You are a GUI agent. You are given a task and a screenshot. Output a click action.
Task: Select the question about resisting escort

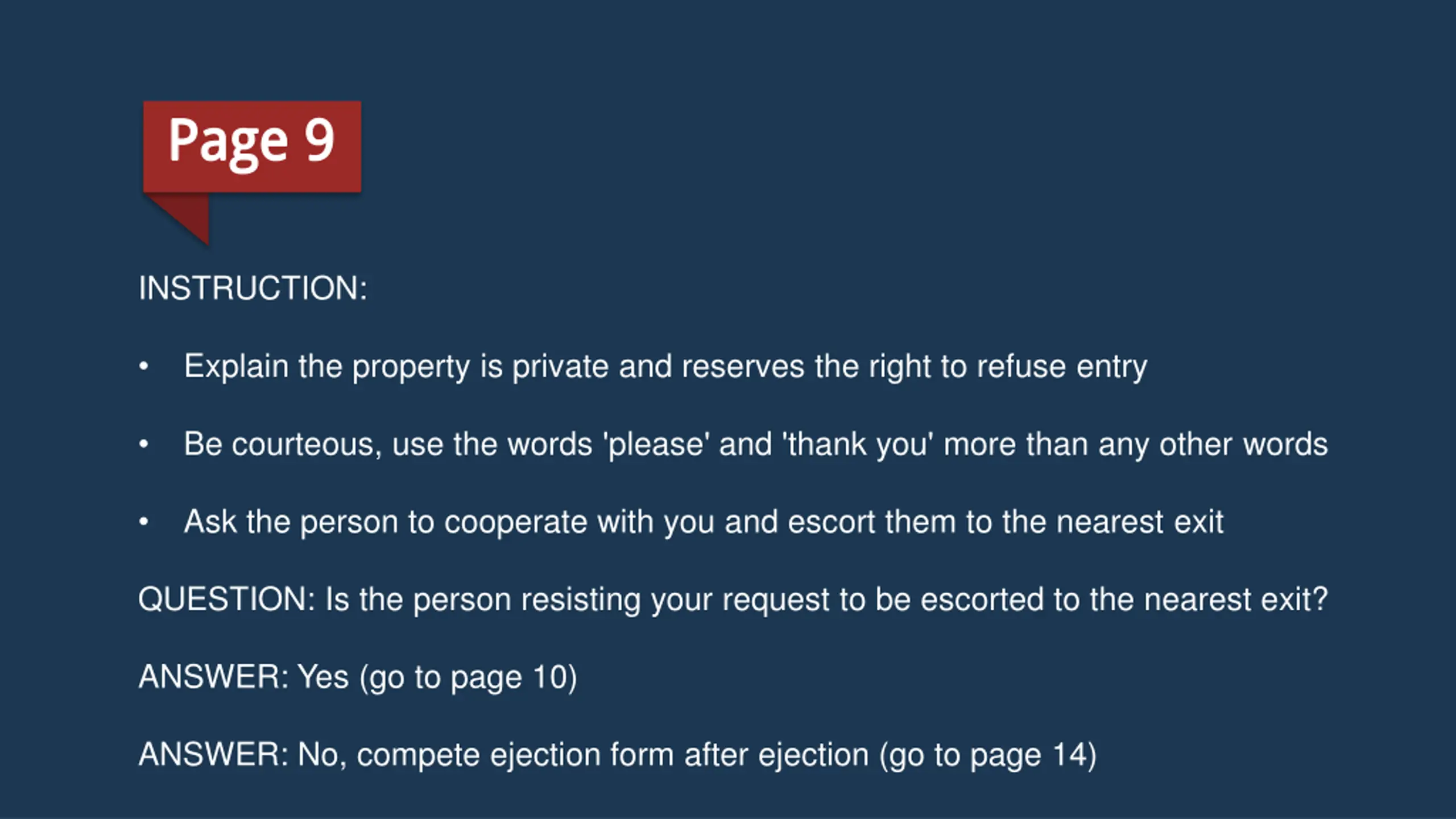coord(733,600)
